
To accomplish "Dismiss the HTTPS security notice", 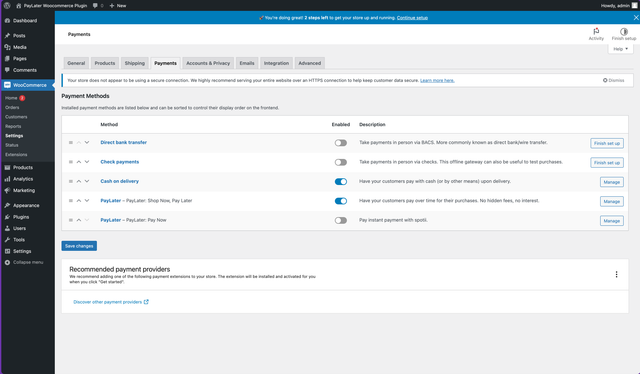I will [x=613, y=80].
